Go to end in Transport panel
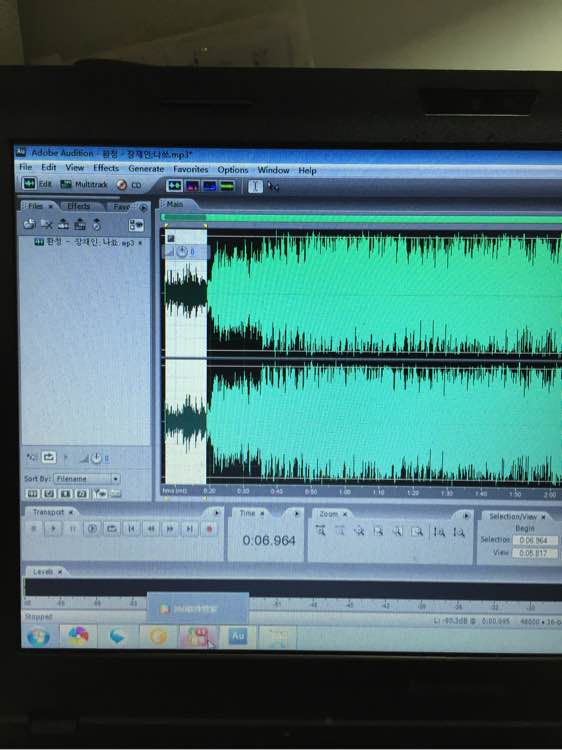 [x=189, y=529]
